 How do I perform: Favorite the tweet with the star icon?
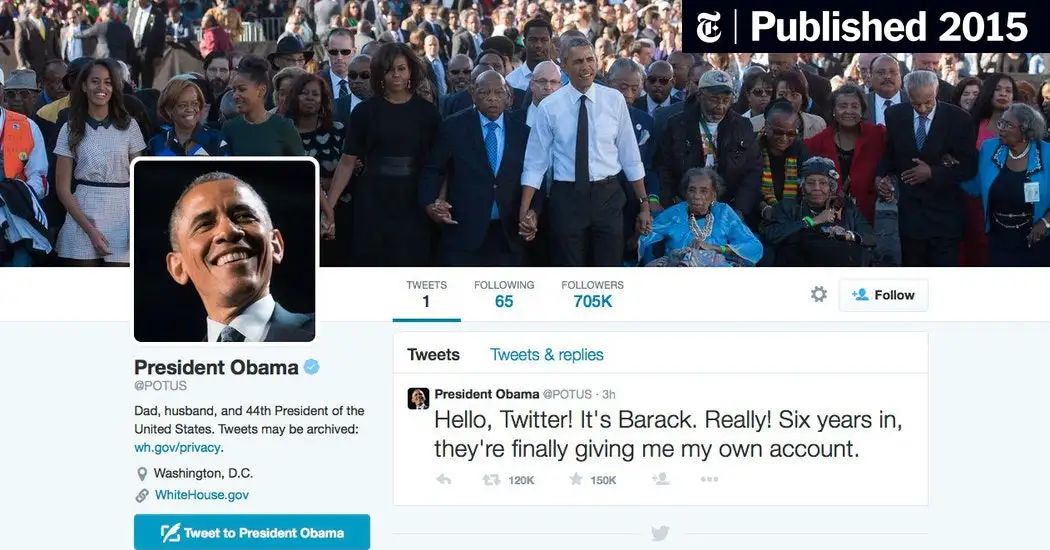(x=575, y=479)
